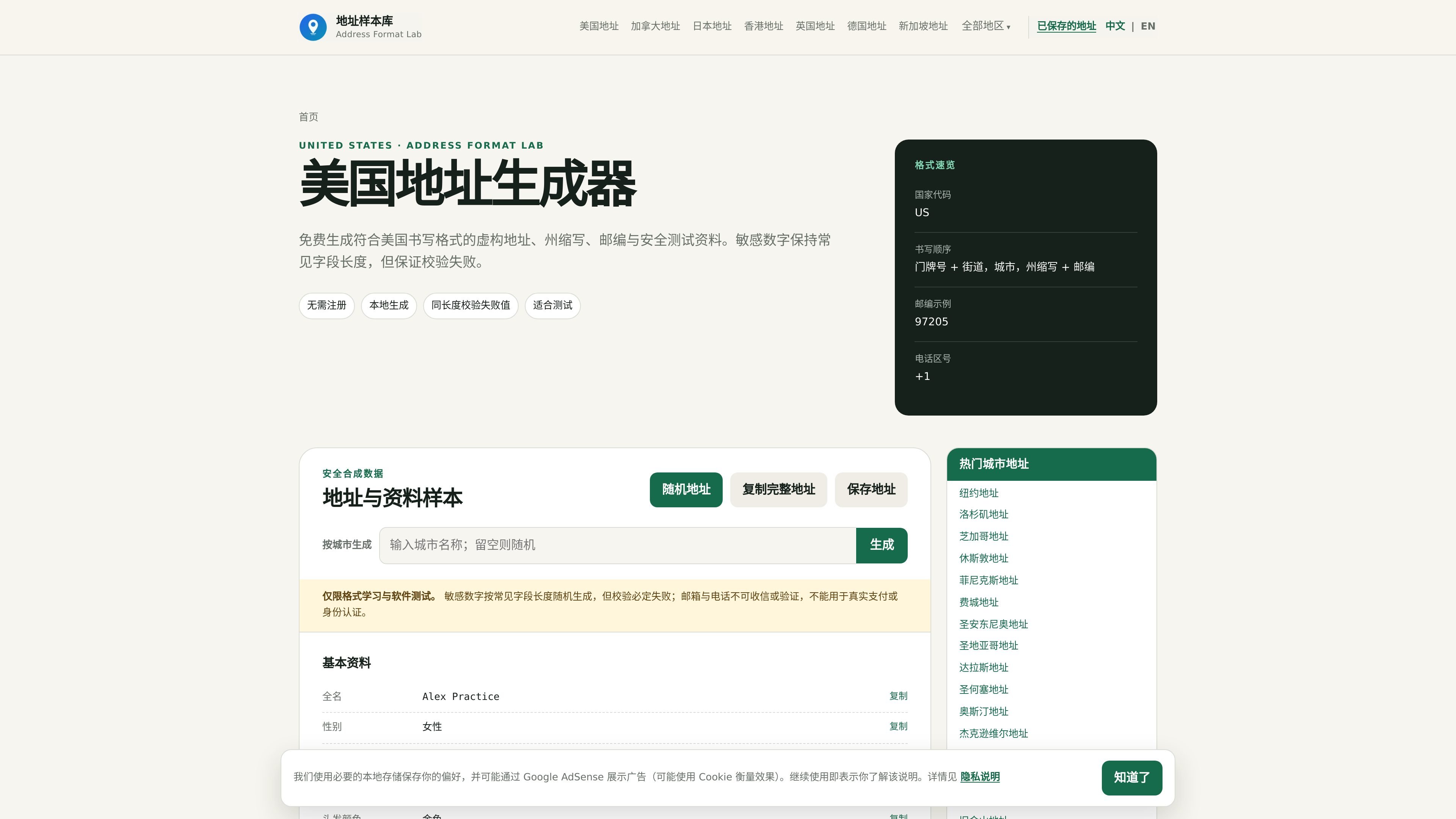Viewport: 1456px width, 819px height.
Task: Open the 休斯敦地址 link
Action: 984,559
